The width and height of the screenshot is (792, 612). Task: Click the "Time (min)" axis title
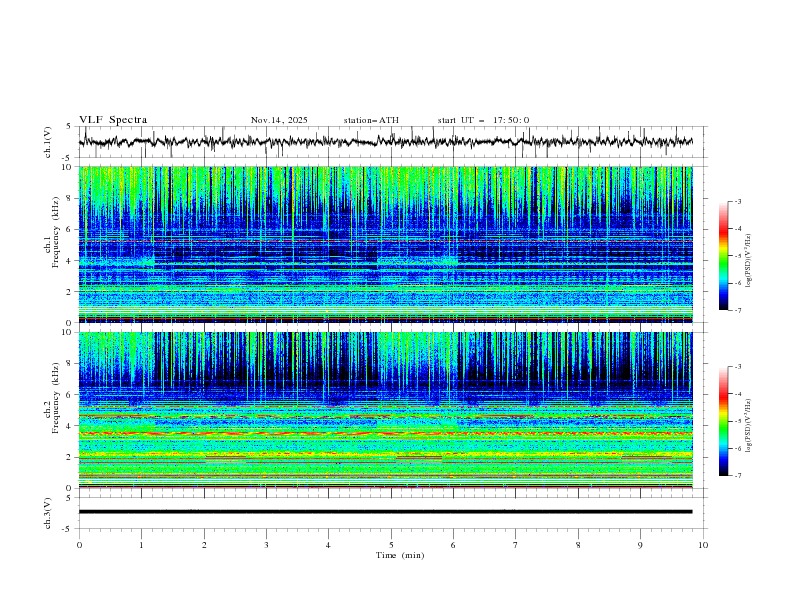coord(400,555)
